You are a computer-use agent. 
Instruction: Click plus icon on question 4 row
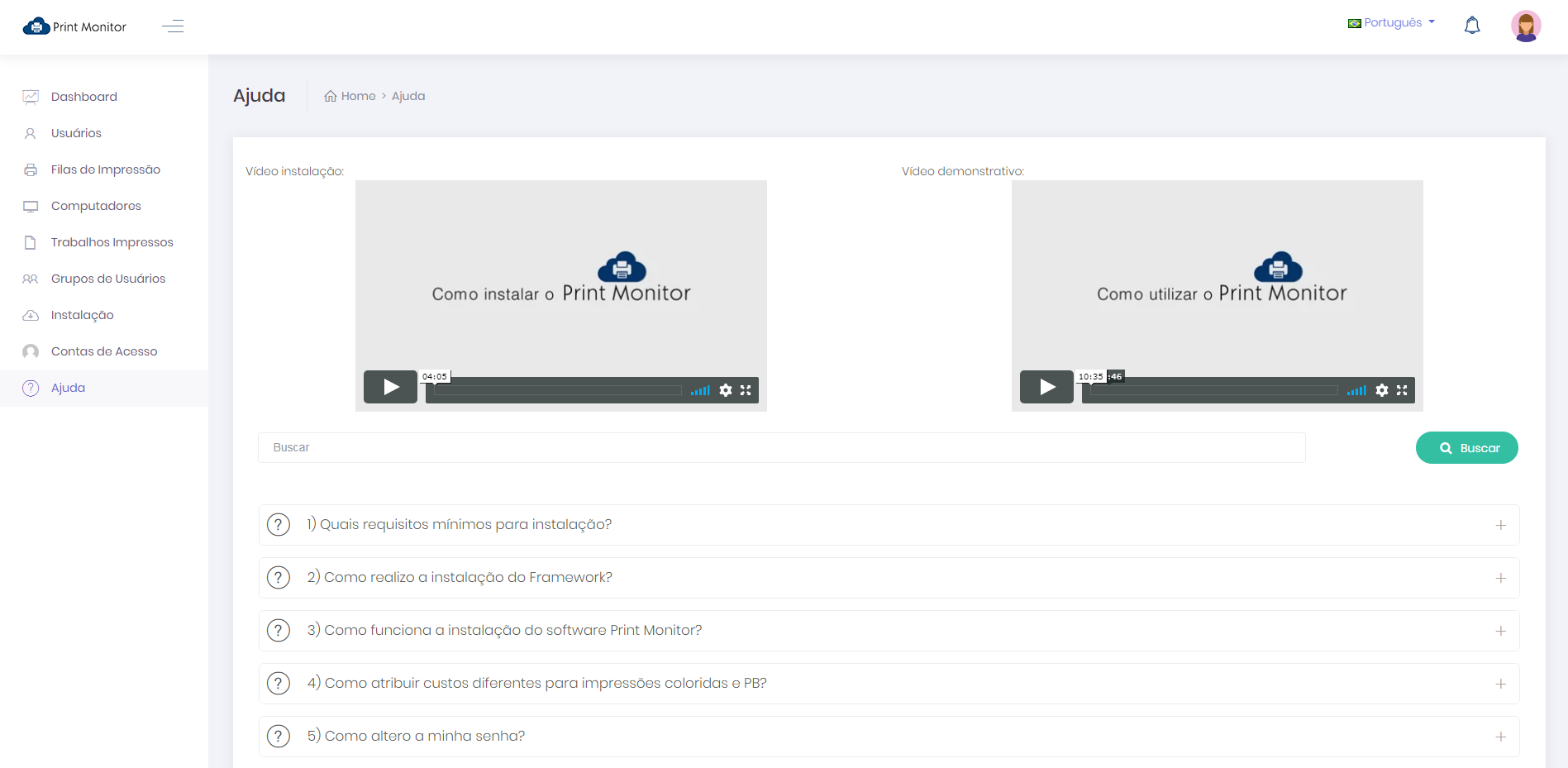(1501, 684)
